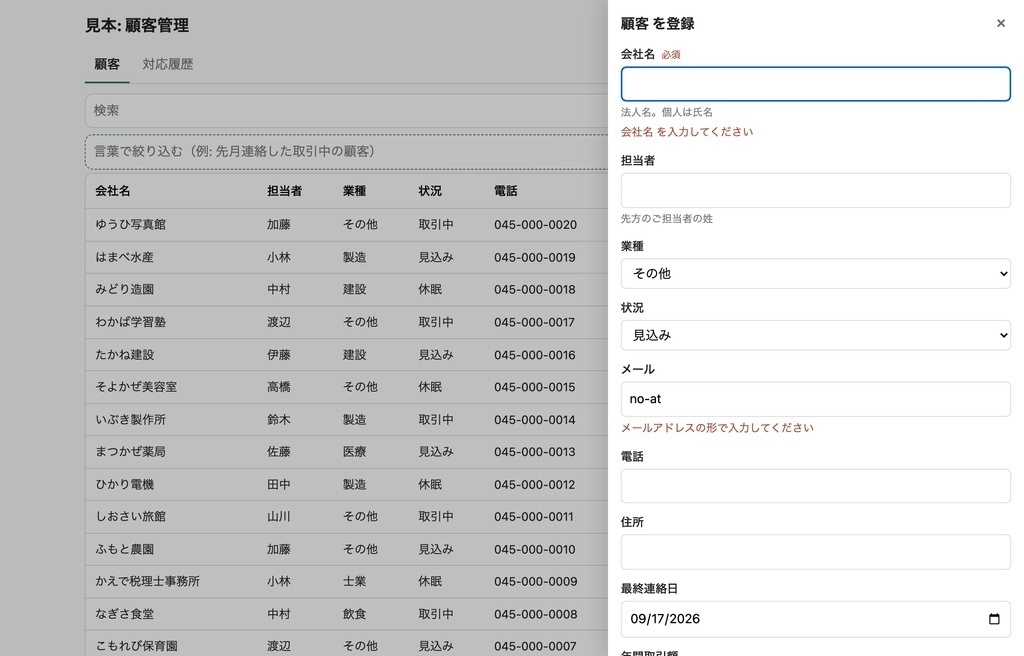Click the 状況 column header

(430, 191)
